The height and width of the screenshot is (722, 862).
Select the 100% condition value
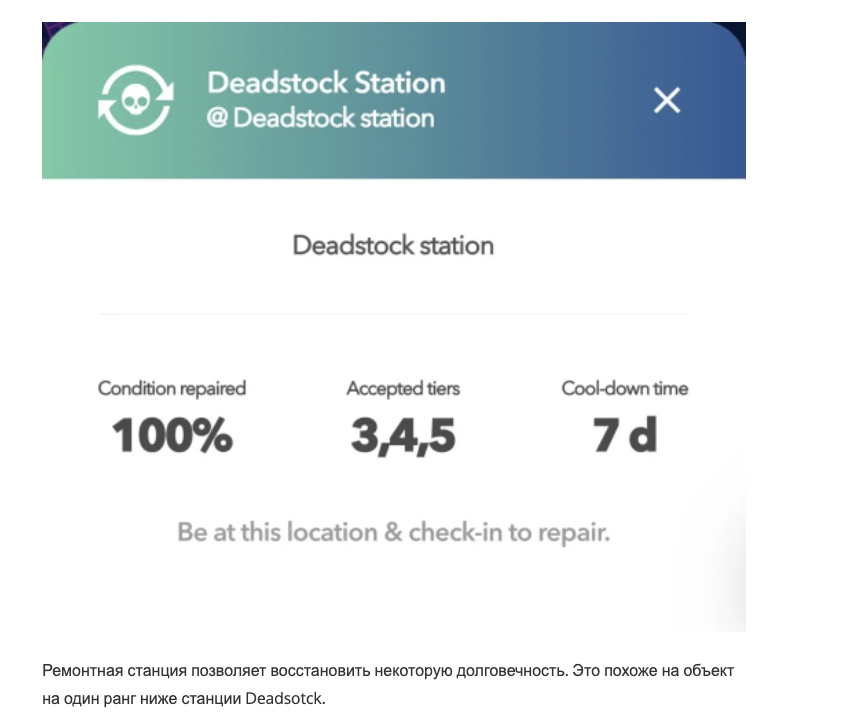[x=172, y=435]
